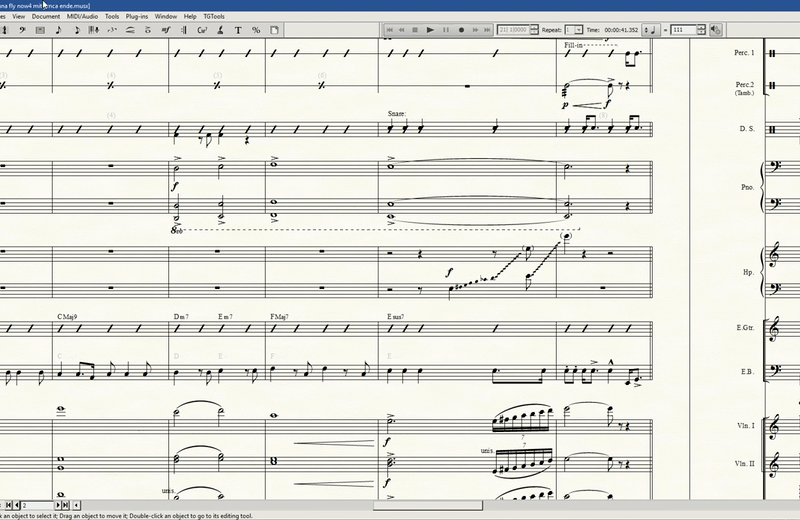Select the Text tool (T icon)
800x520 pixels.
(238, 30)
